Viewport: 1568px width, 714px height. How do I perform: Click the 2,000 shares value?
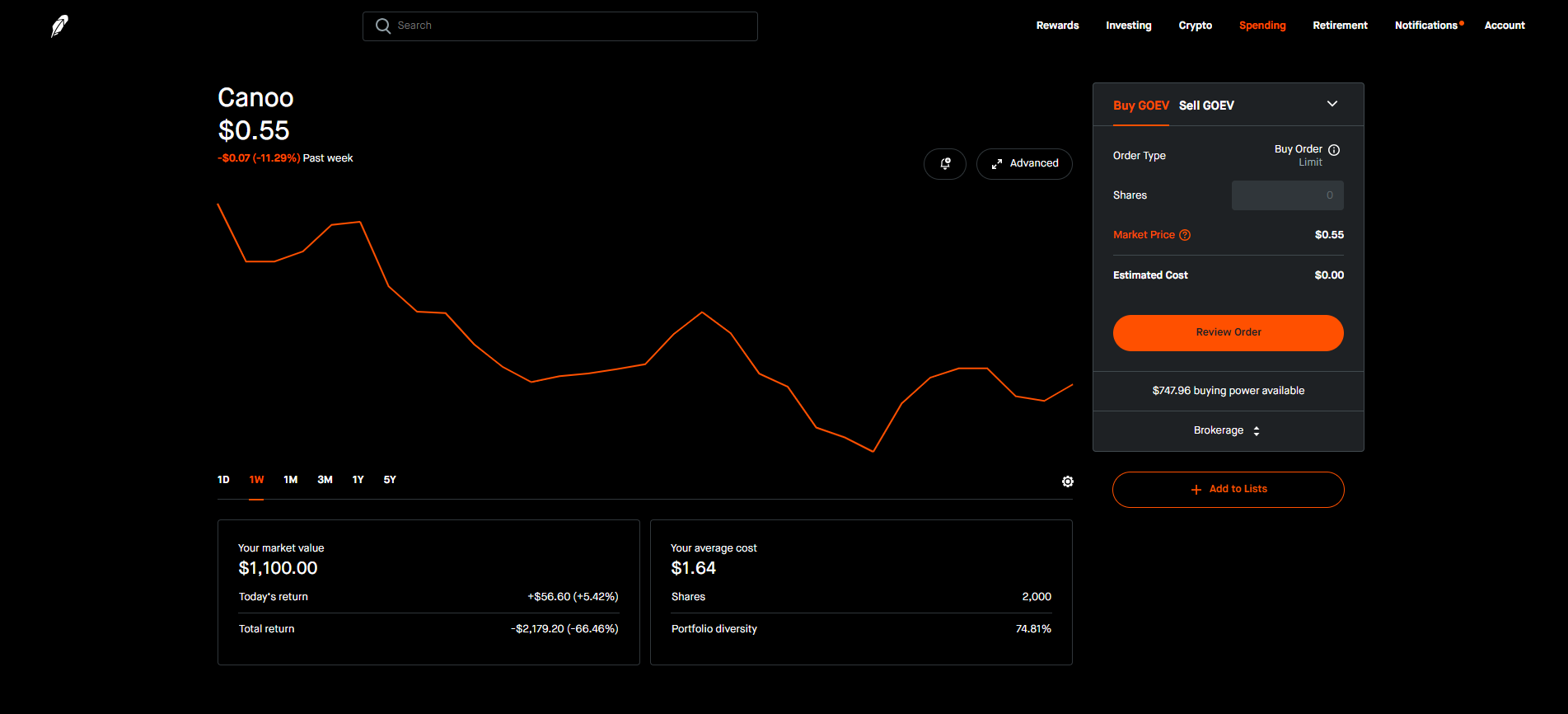pyautogui.click(x=1037, y=597)
